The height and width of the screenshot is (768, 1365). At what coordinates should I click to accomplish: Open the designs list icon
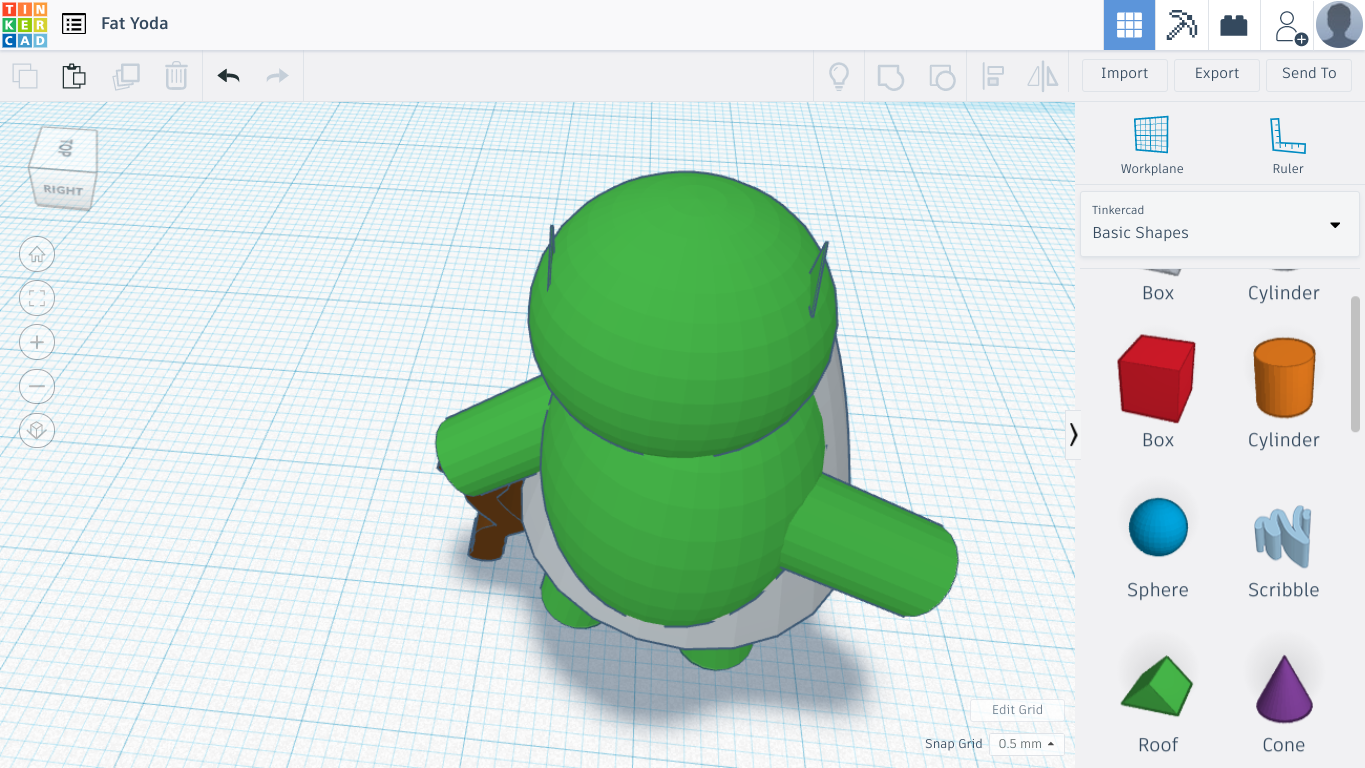tap(74, 24)
